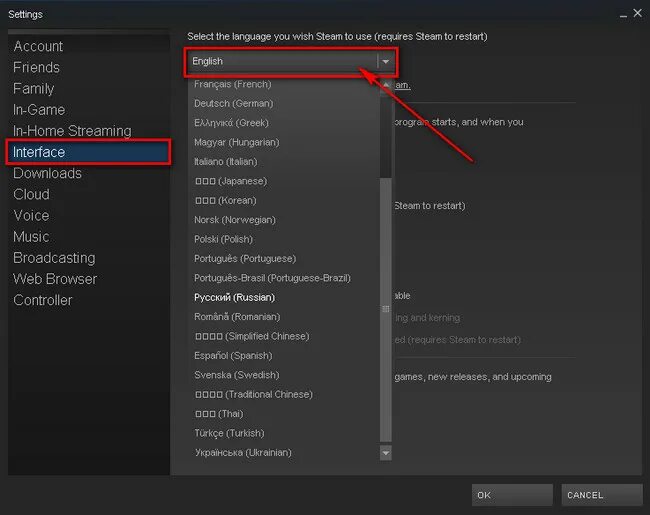Choose Deutsch (German) from the list
Image resolution: width=650 pixels, height=515 pixels.
pos(284,103)
